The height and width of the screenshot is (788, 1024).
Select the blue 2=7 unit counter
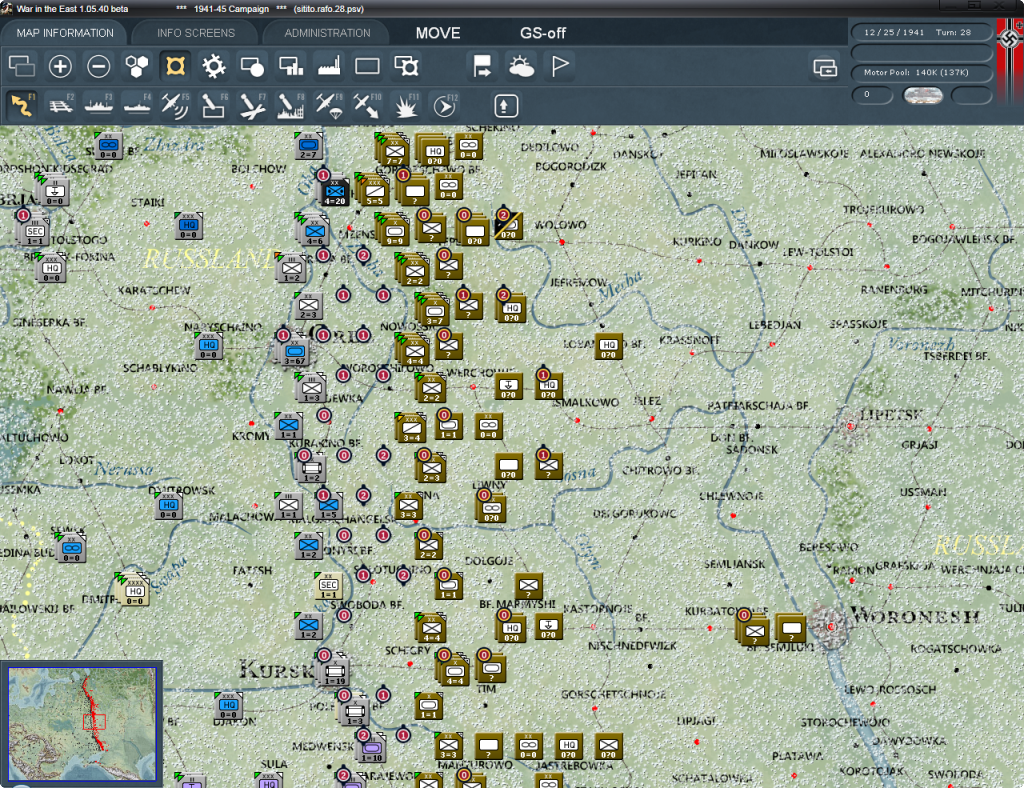(309, 146)
